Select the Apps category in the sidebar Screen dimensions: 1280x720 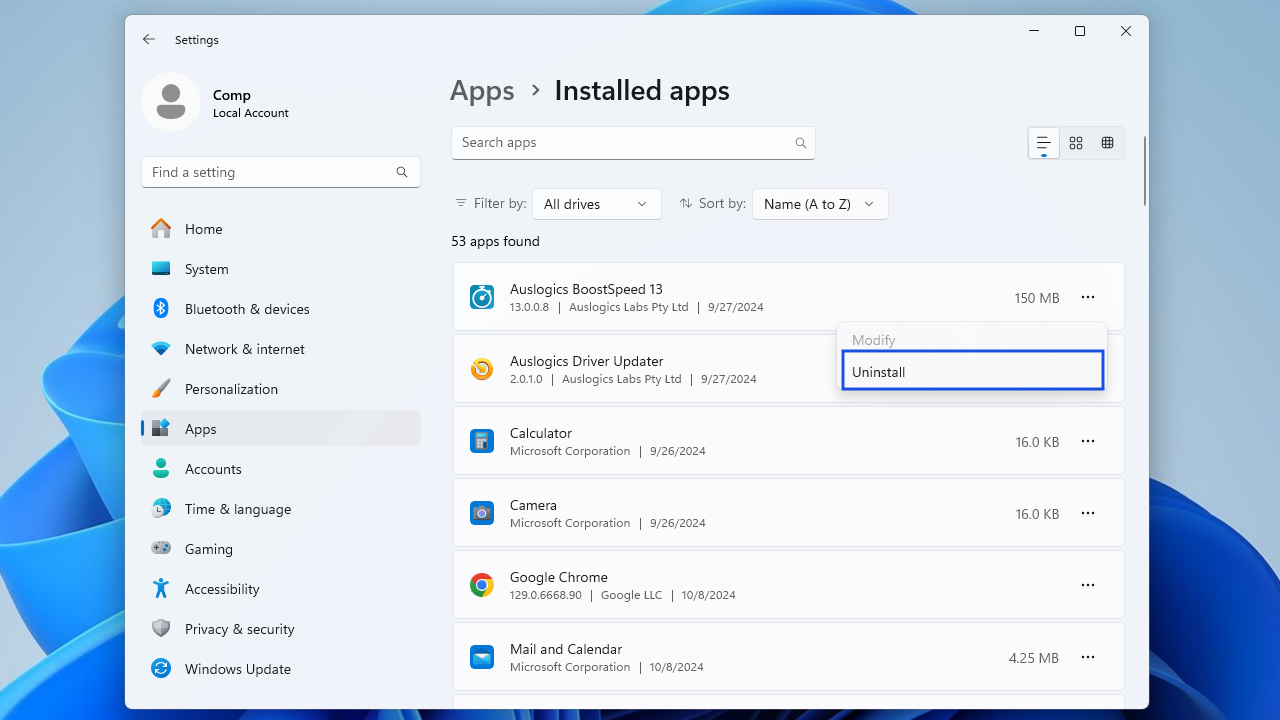(x=281, y=429)
